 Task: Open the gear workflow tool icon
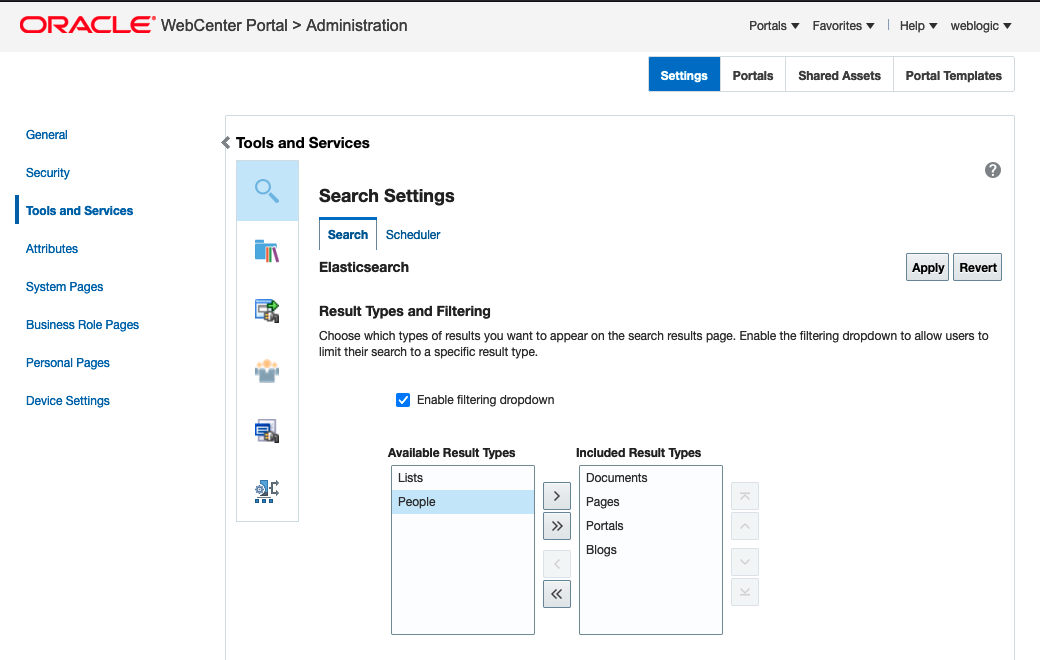[x=267, y=492]
